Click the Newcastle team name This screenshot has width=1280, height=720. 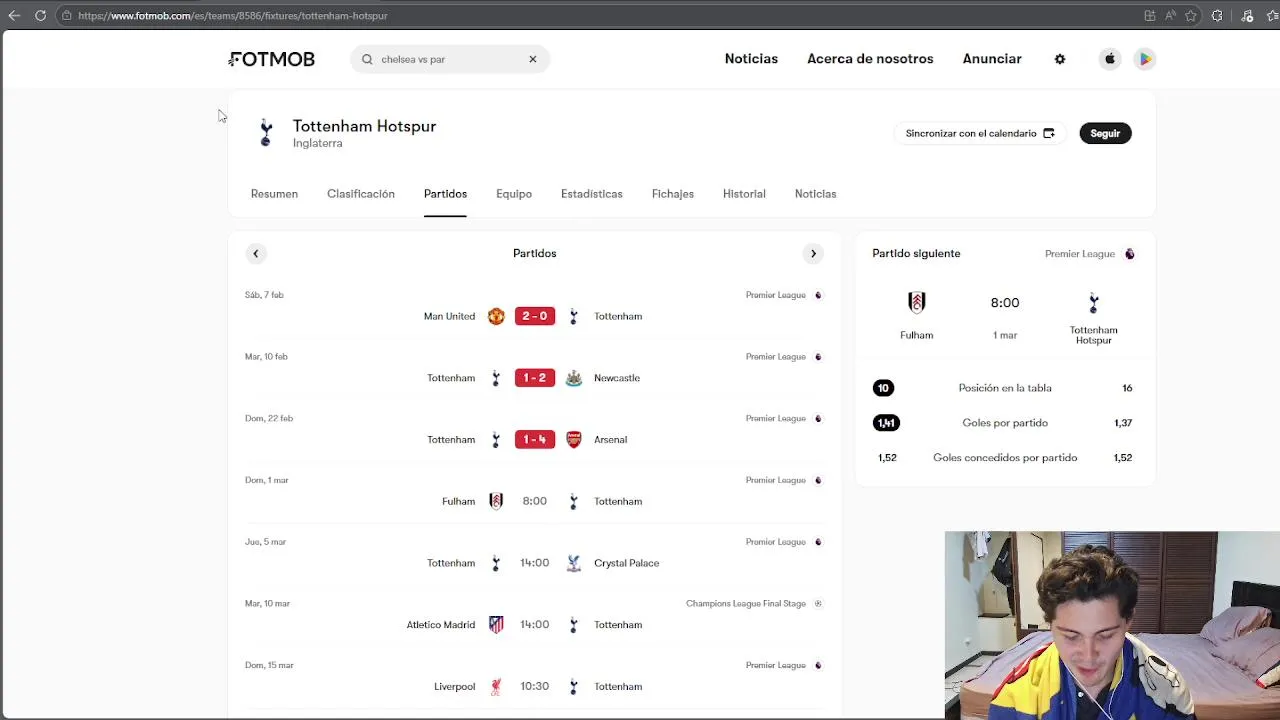pyautogui.click(x=617, y=378)
